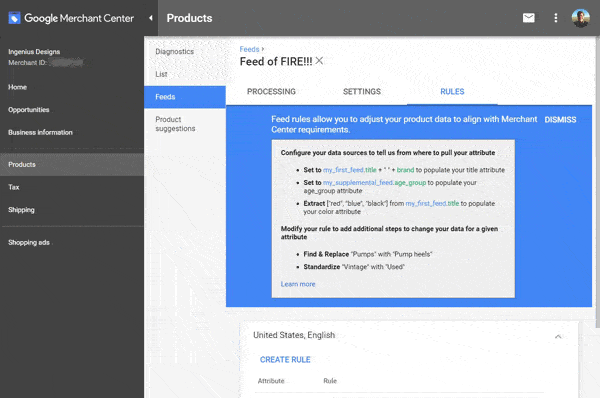Open Diagnostics in the Products submenu

tap(174, 52)
